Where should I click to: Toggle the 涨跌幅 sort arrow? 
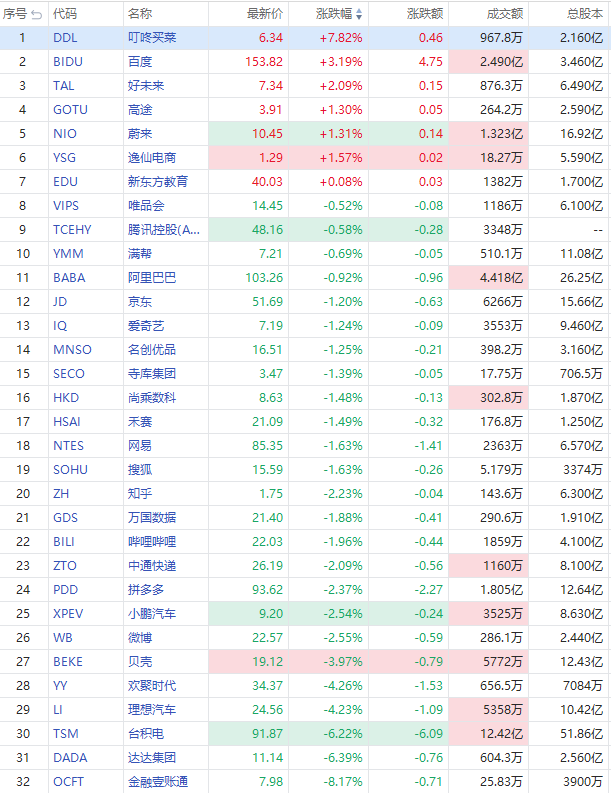click(360, 14)
